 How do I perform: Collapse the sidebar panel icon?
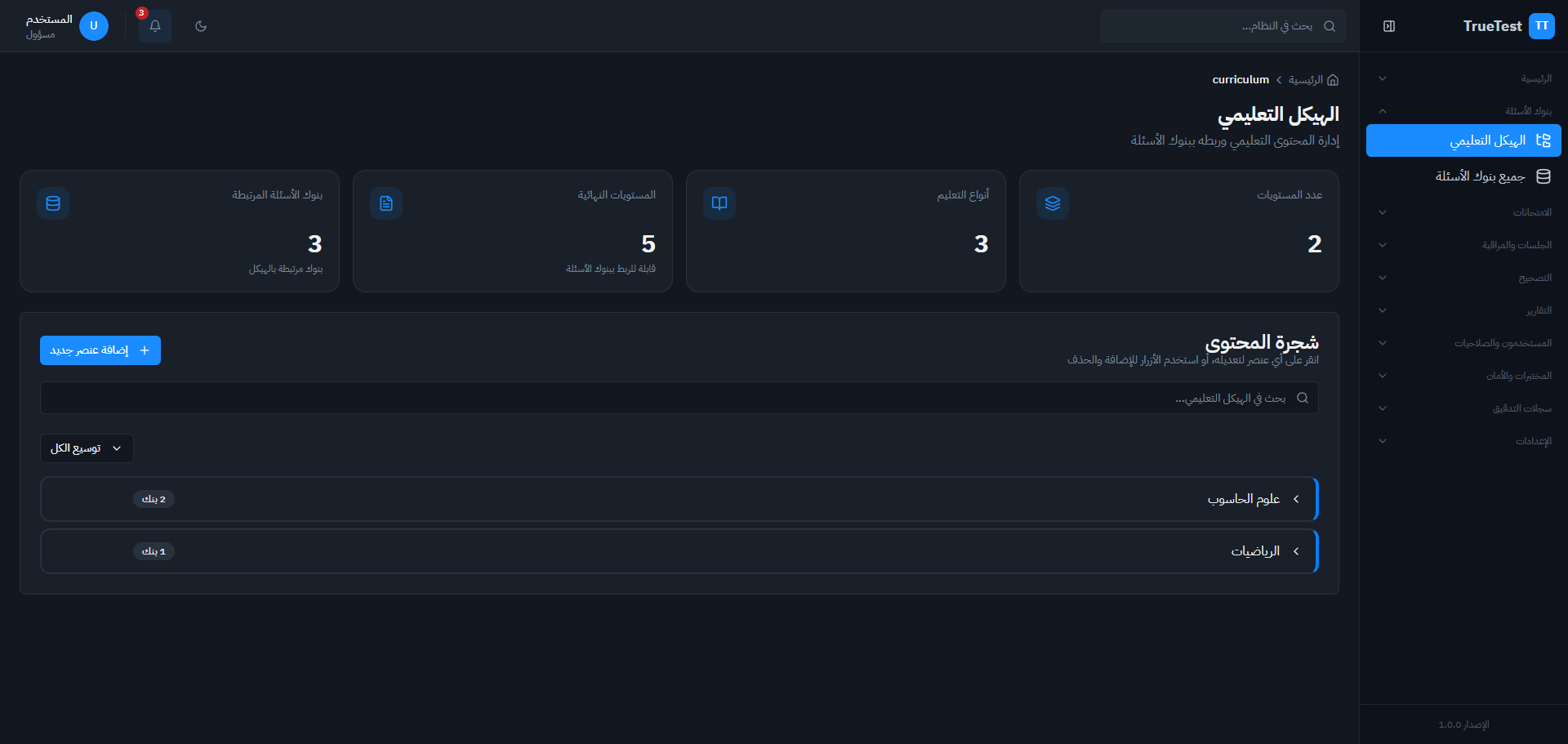pos(1389,26)
